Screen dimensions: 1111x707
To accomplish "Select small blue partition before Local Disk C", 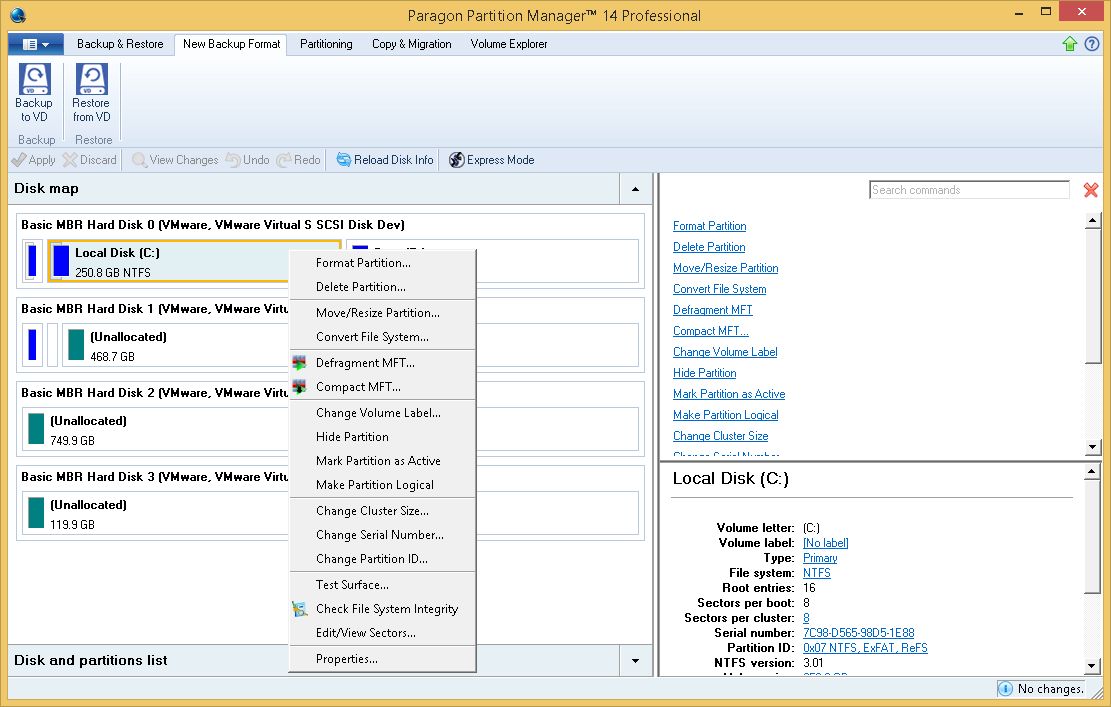I will click(32, 261).
